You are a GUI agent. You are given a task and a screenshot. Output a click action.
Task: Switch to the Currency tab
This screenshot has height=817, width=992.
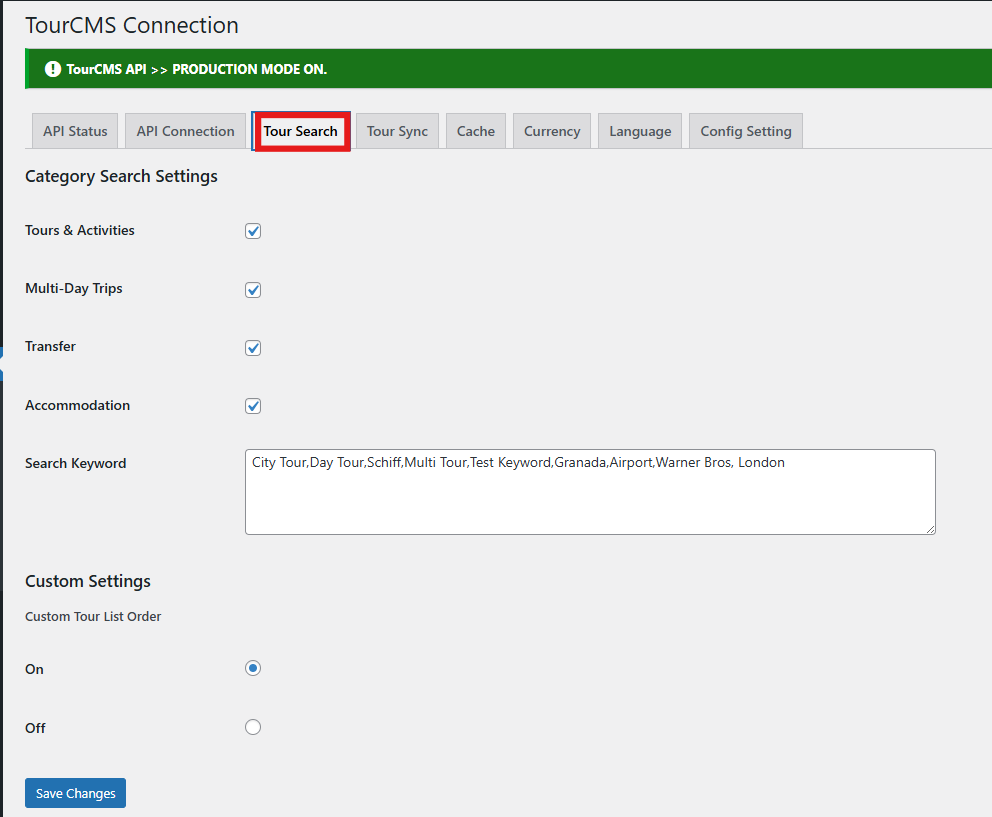pos(552,131)
